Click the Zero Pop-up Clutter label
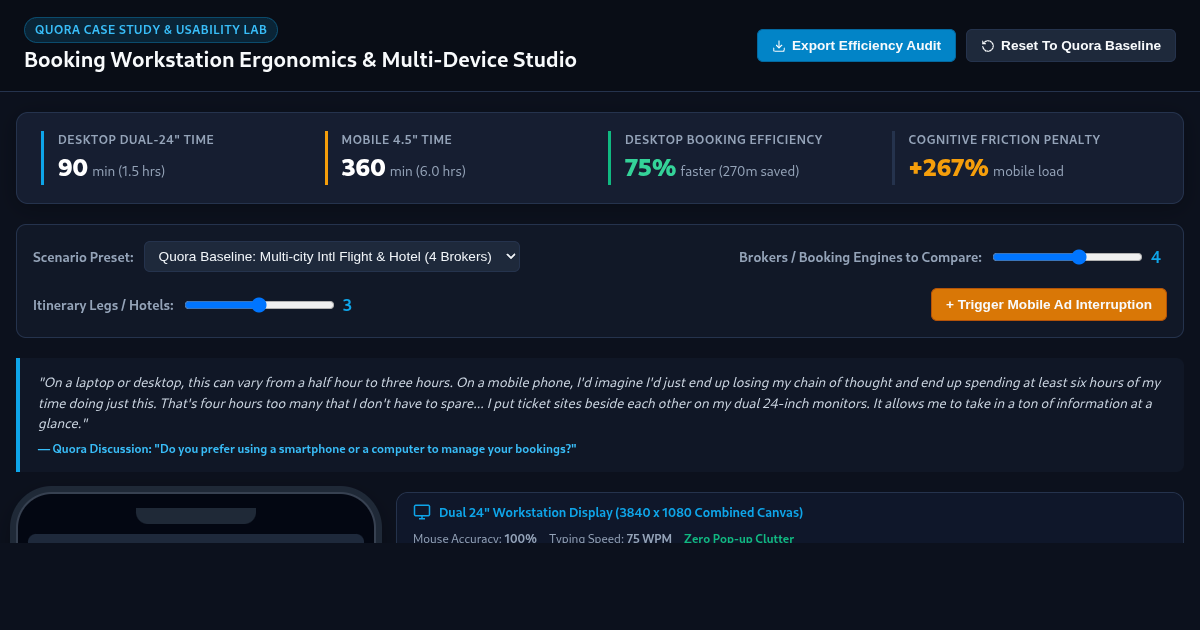Viewport: 1200px width, 630px height. 739,538
